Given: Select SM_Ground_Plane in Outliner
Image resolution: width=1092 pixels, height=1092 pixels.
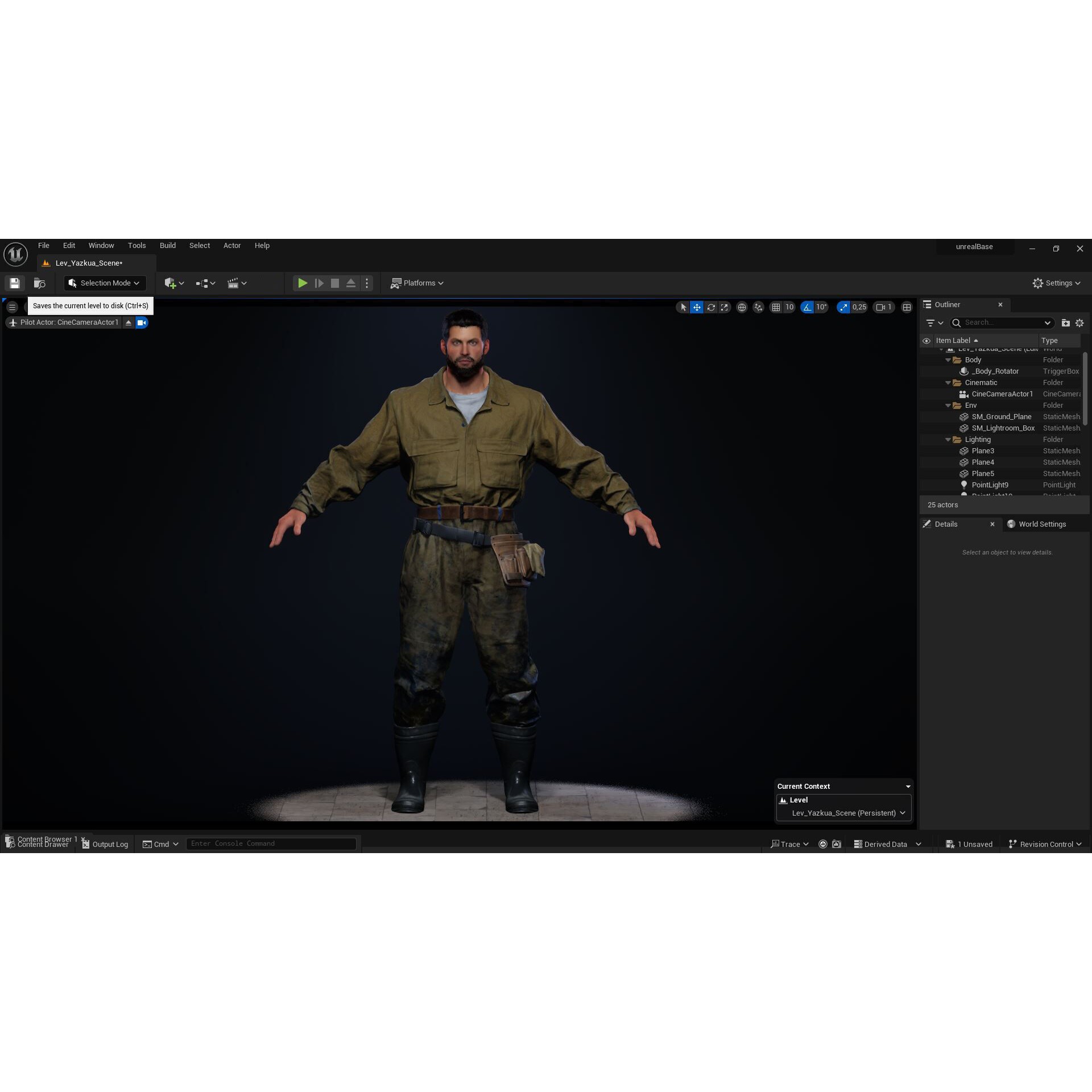Looking at the screenshot, I should (x=1001, y=417).
